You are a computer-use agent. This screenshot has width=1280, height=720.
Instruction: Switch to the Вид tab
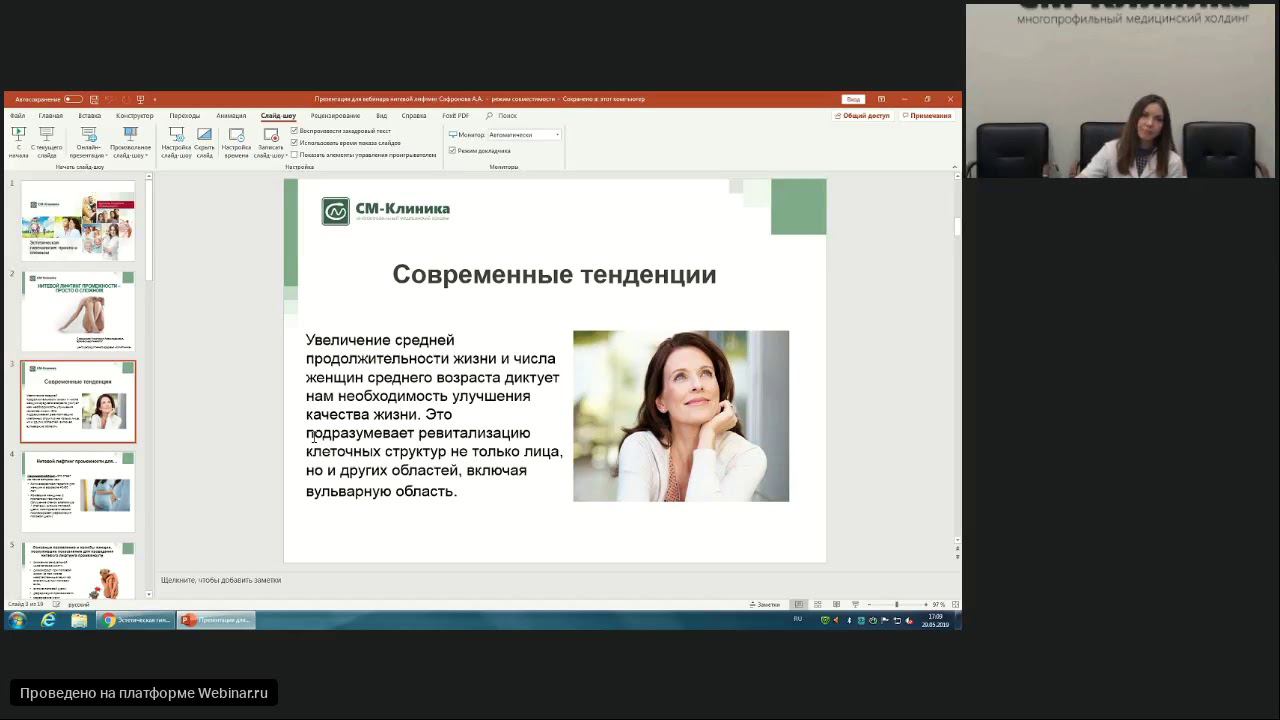coord(381,116)
